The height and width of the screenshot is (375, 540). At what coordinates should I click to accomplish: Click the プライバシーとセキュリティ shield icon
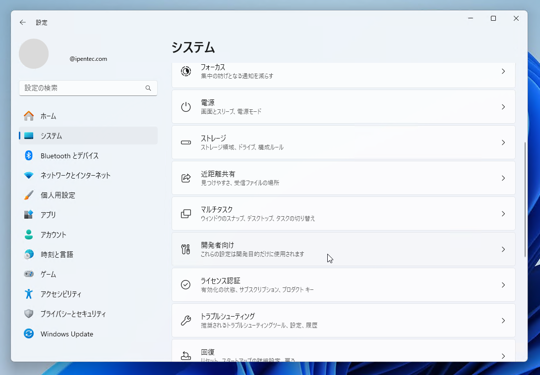click(x=29, y=314)
